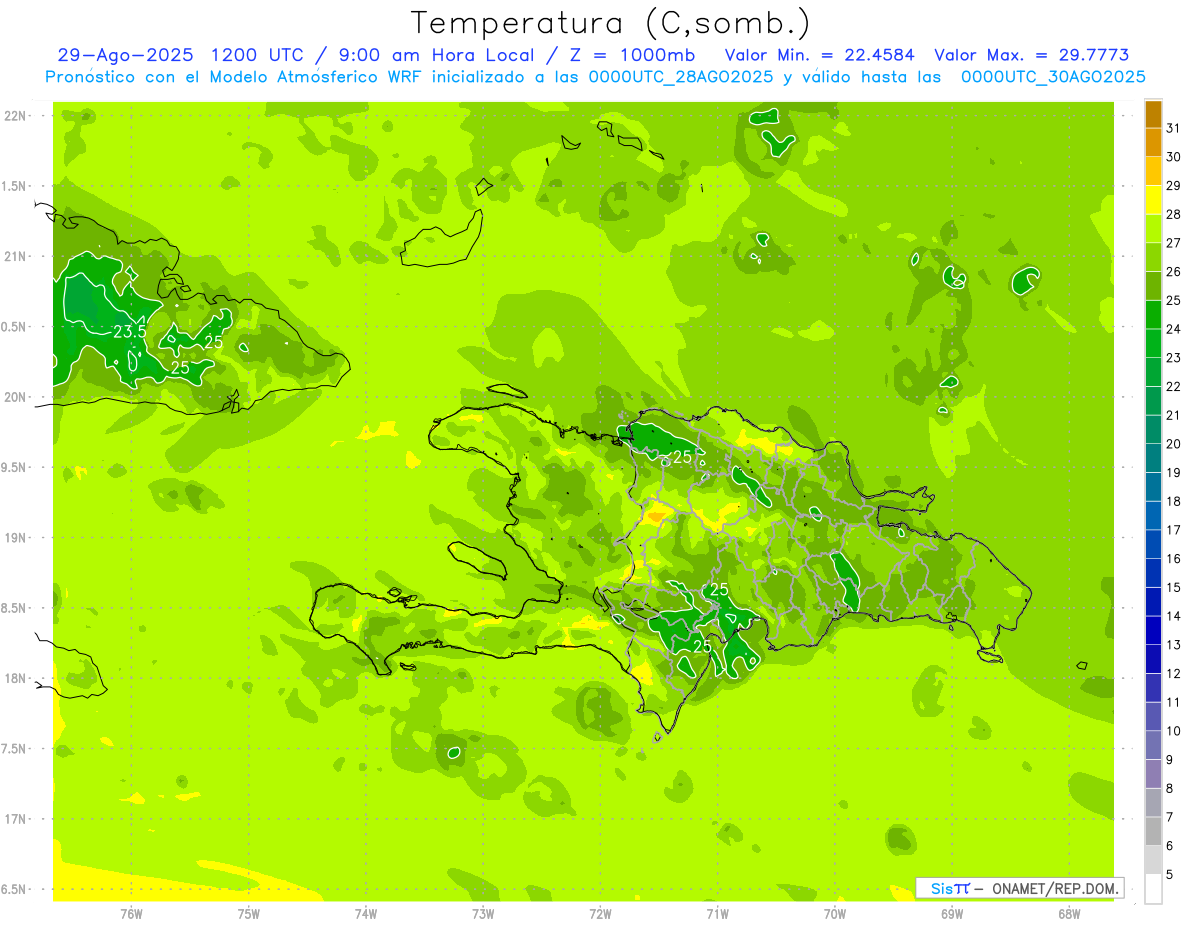
Task: Click the 28 label on the color scale
Action: (1173, 214)
